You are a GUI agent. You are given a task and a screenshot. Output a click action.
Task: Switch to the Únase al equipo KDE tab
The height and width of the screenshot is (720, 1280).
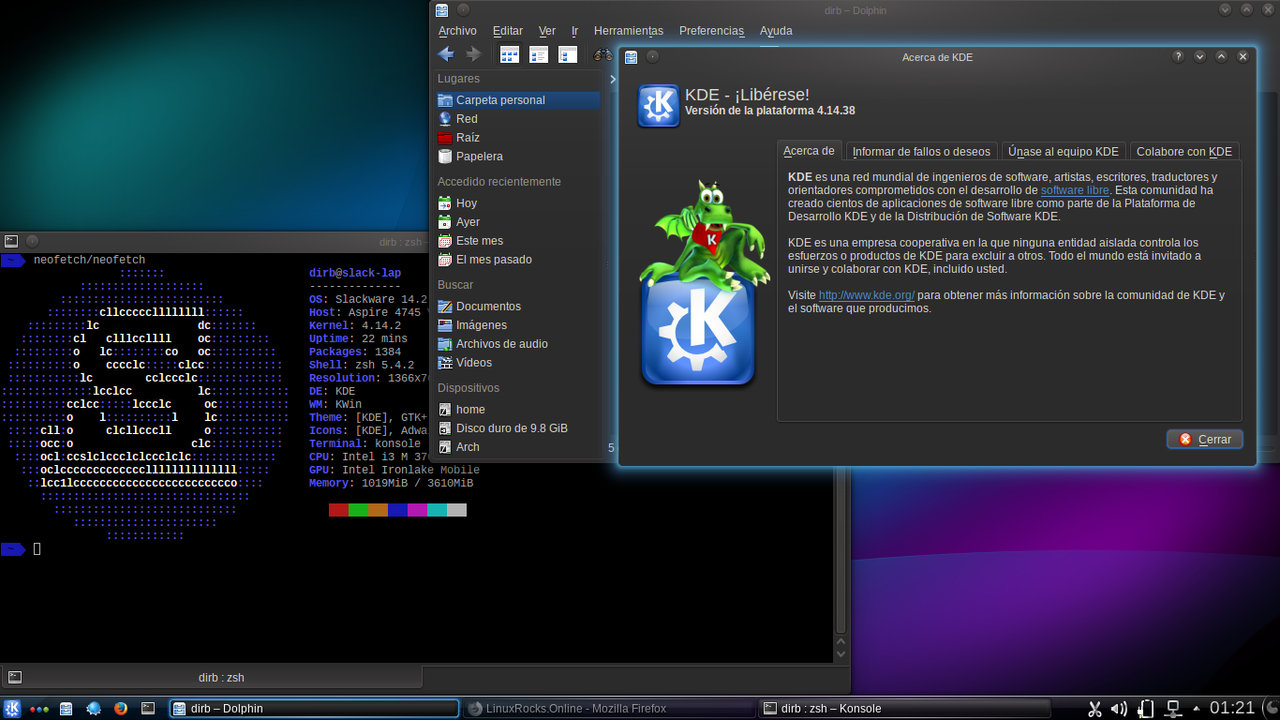point(1063,152)
